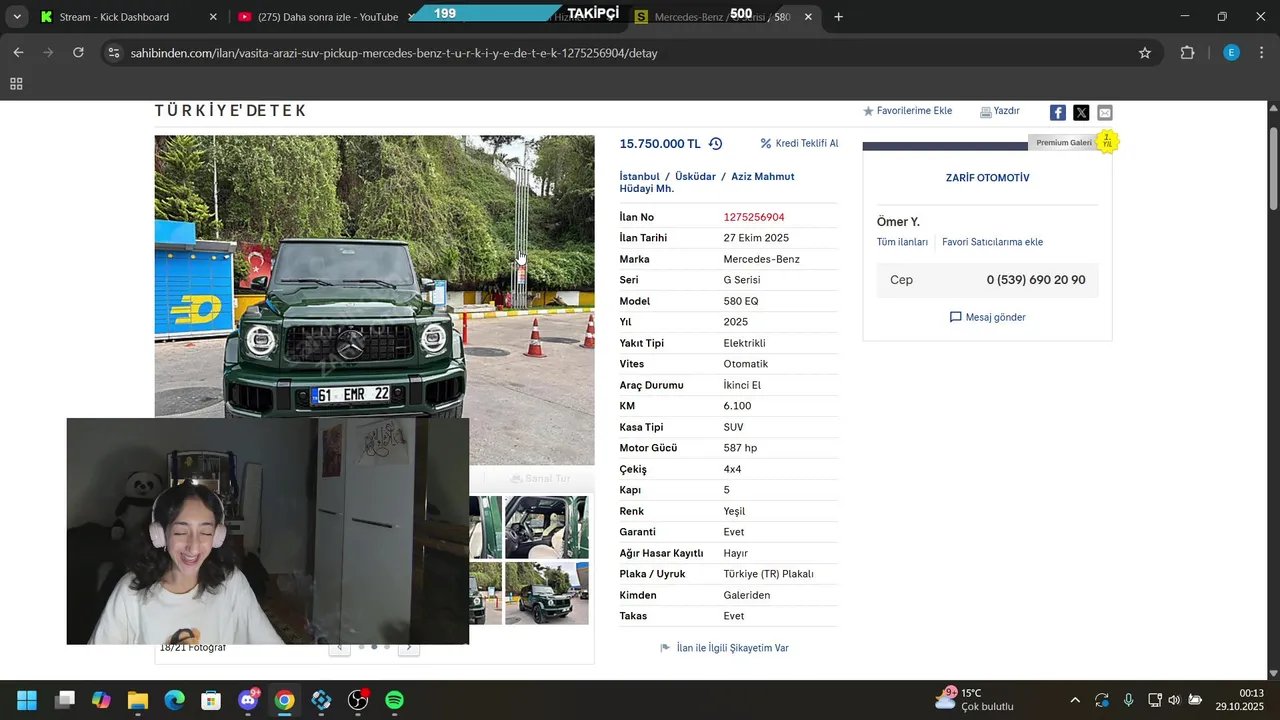The width and height of the screenshot is (1280, 720).
Task: Open Chrome profile avatar E
Action: coord(1232,53)
